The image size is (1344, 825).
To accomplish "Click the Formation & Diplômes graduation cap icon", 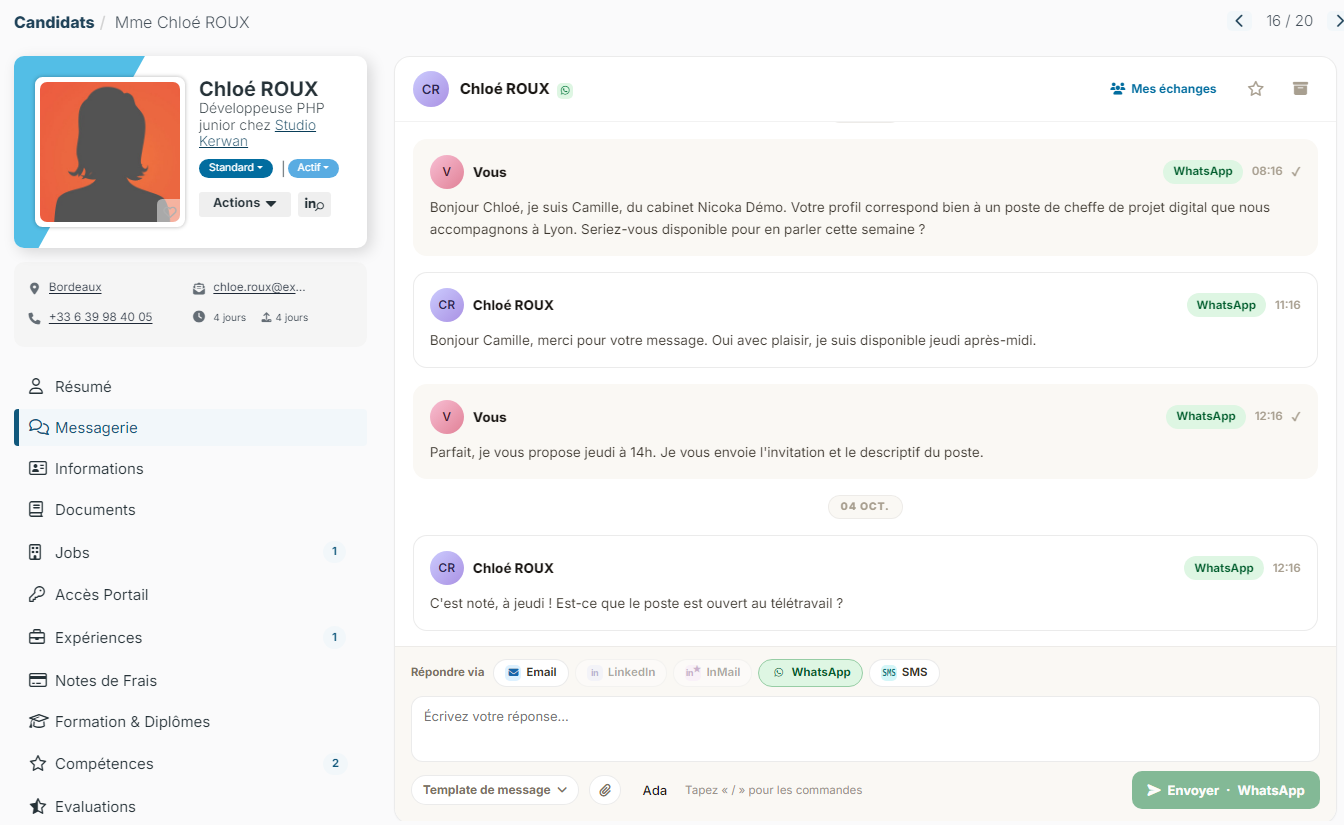I will click(38, 721).
